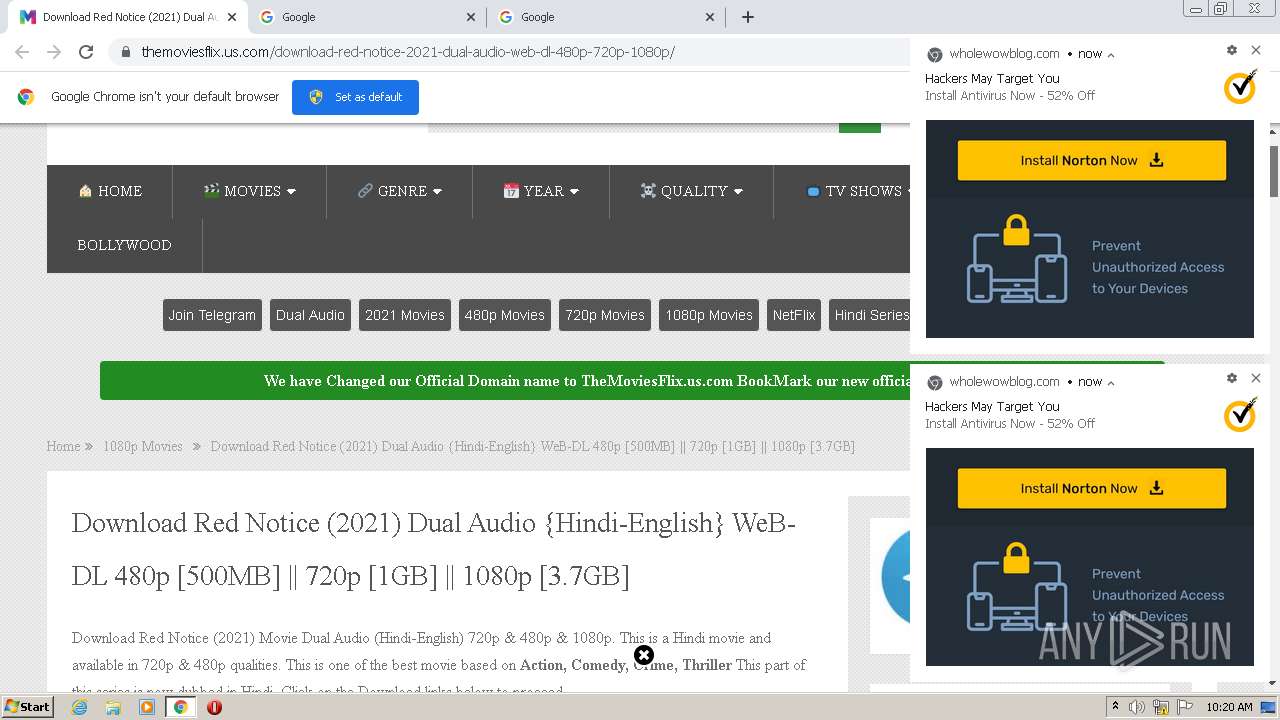Click the browser back arrow
This screenshot has width=1280, height=720.
(x=22, y=52)
